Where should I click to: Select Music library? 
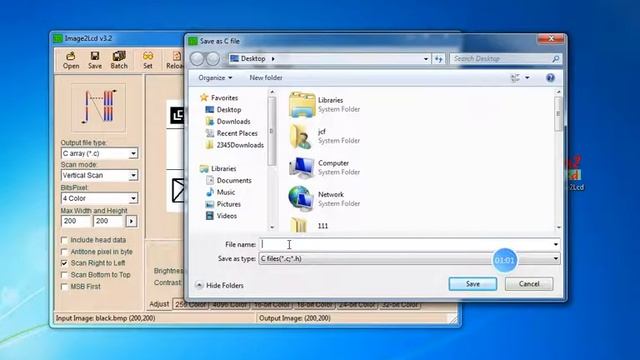click(x=226, y=192)
